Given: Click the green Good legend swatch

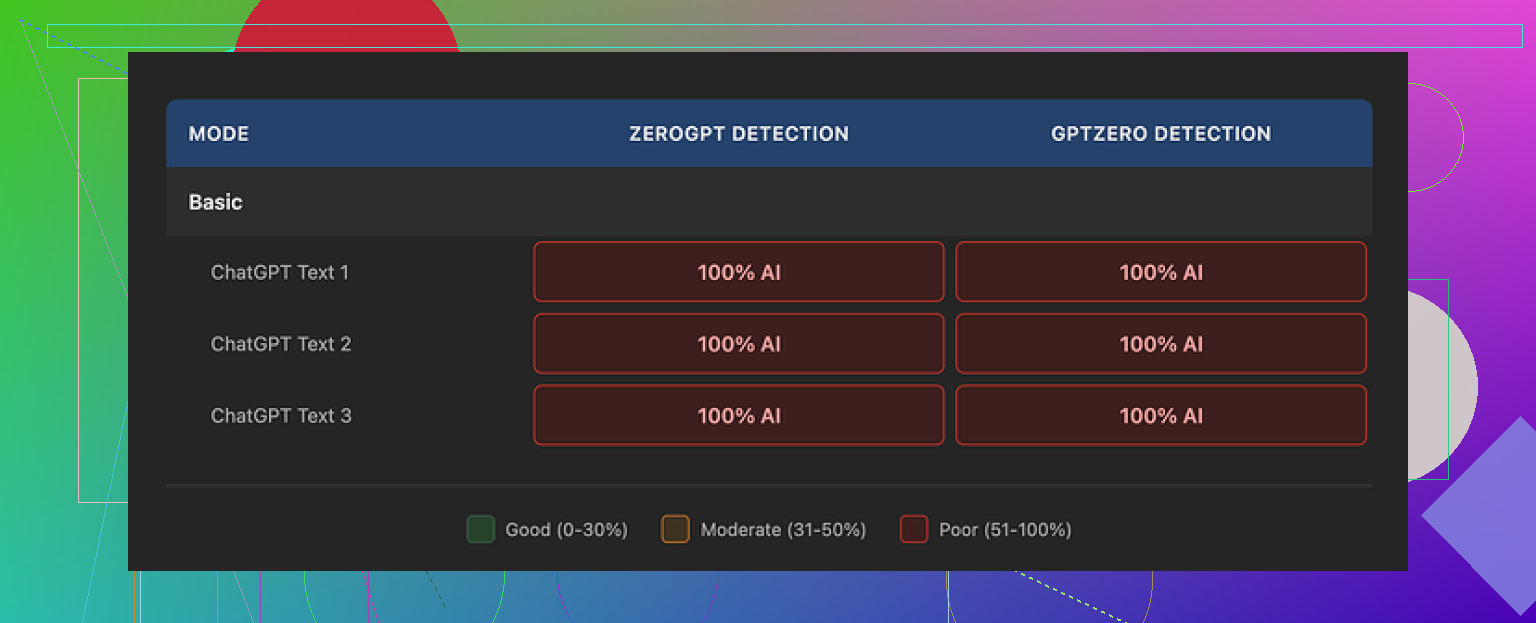Looking at the screenshot, I should click(x=481, y=529).
